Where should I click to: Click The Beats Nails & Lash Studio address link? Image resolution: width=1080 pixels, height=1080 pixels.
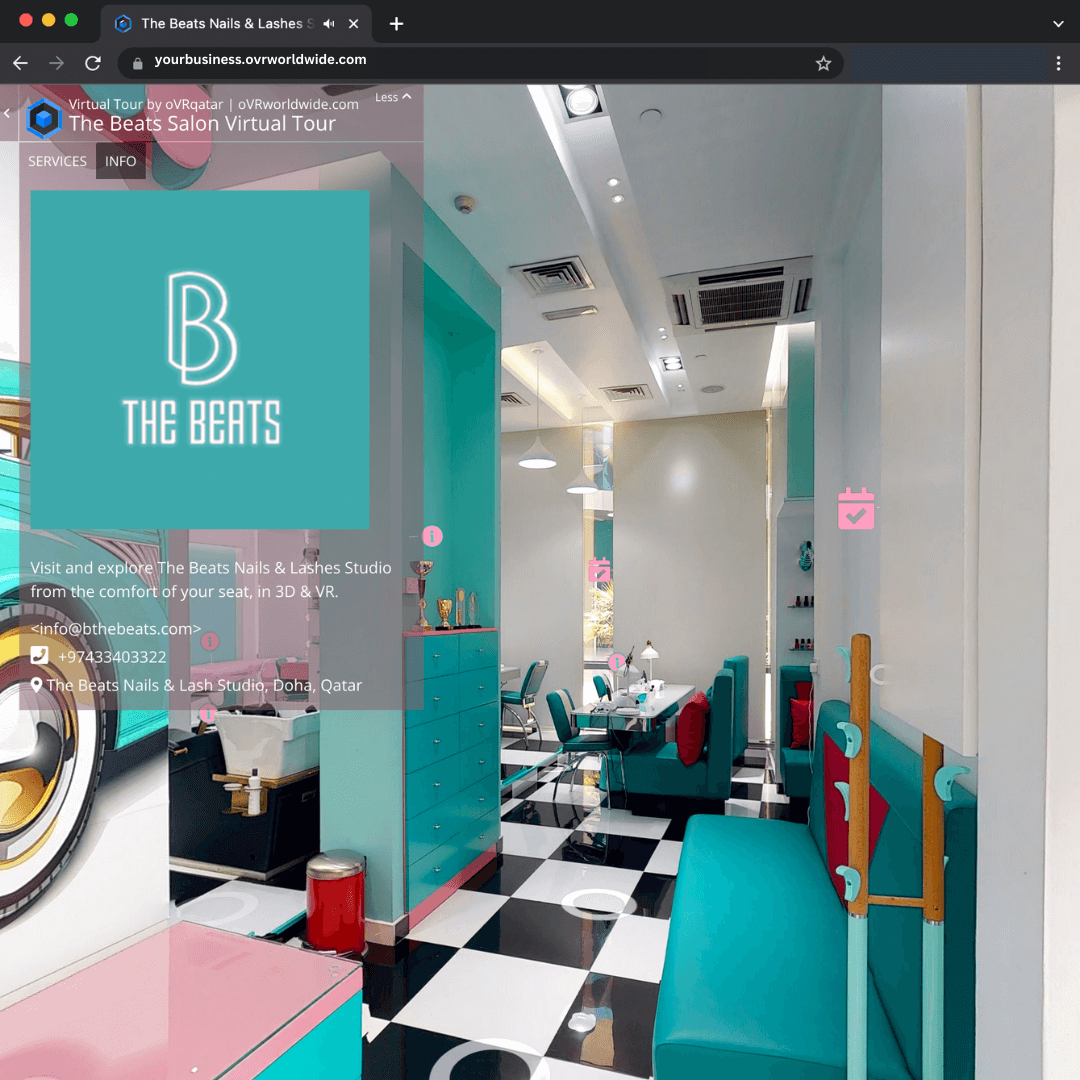pyautogui.click(x=204, y=685)
